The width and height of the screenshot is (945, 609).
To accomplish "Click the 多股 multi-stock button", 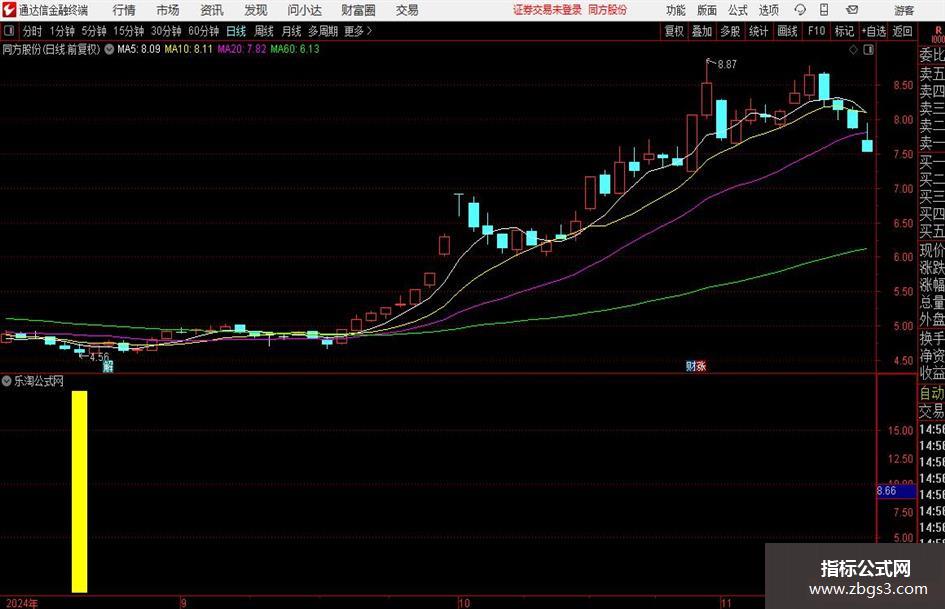I will point(730,31).
